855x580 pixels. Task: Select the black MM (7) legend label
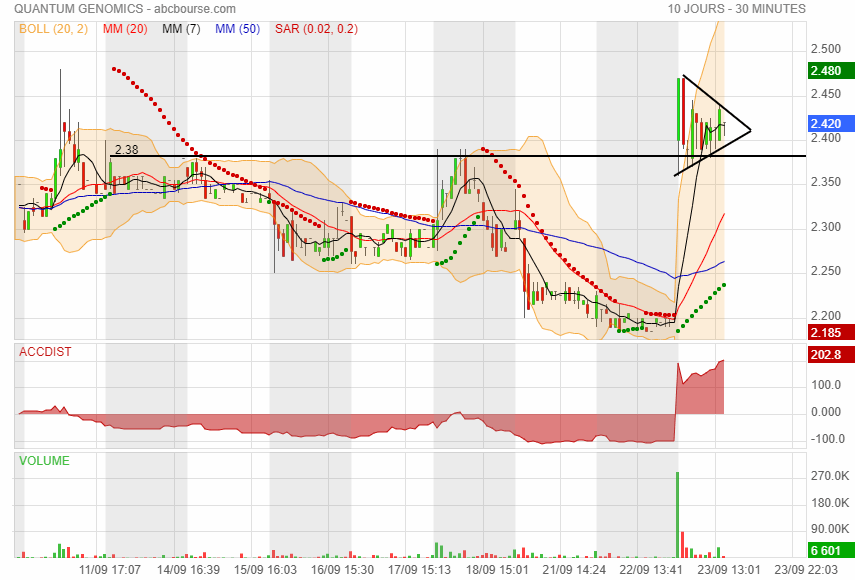pyautogui.click(x=182, y=29)
